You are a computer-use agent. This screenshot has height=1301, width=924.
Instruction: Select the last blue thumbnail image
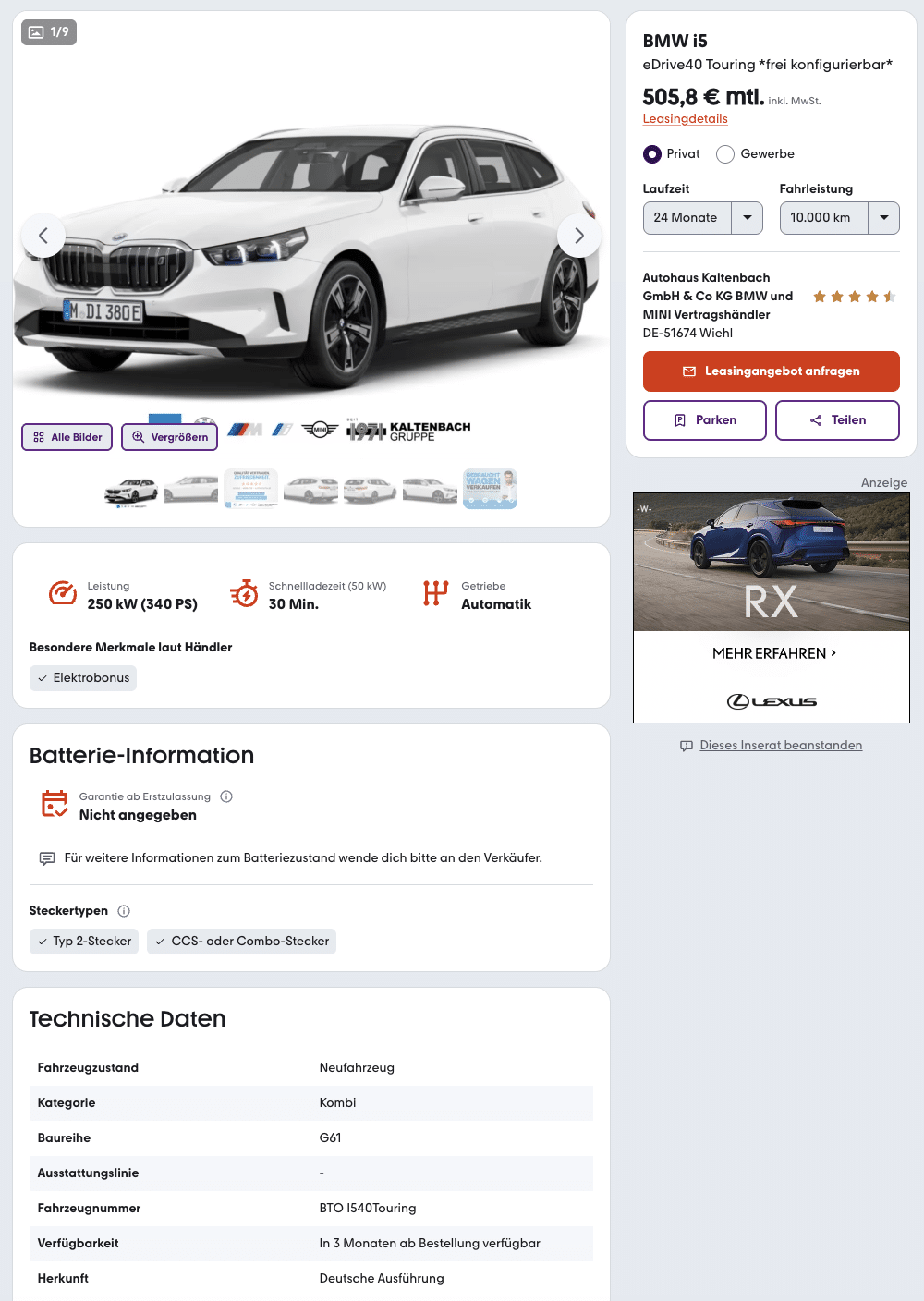490,489
